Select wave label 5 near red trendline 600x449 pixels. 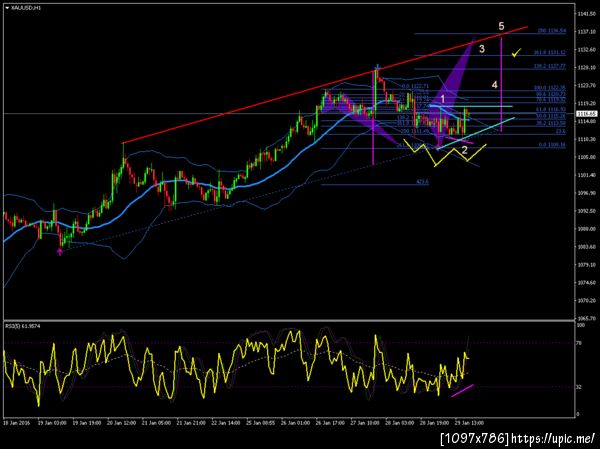[x=501, y=26]
